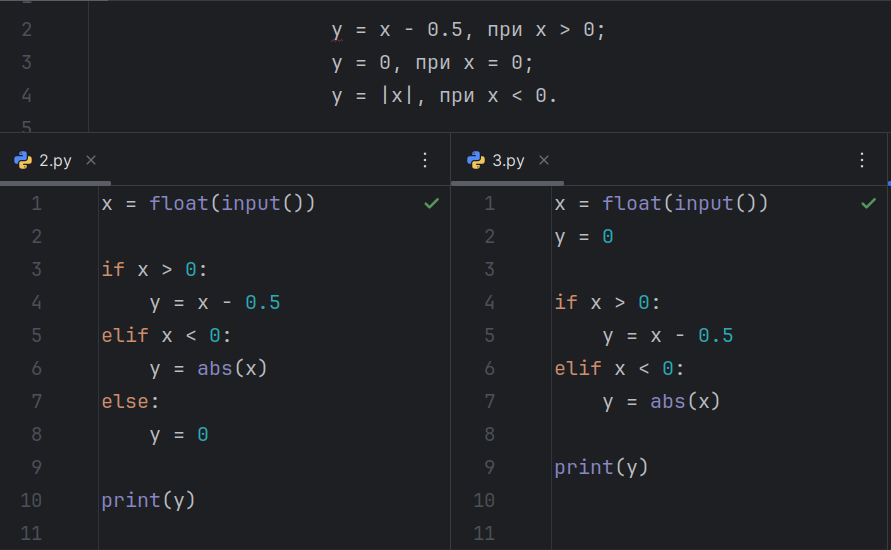The image size is (891, 550).
Task: Click 'elif x < 0:' line in 2.py
Action: [166, 336]
